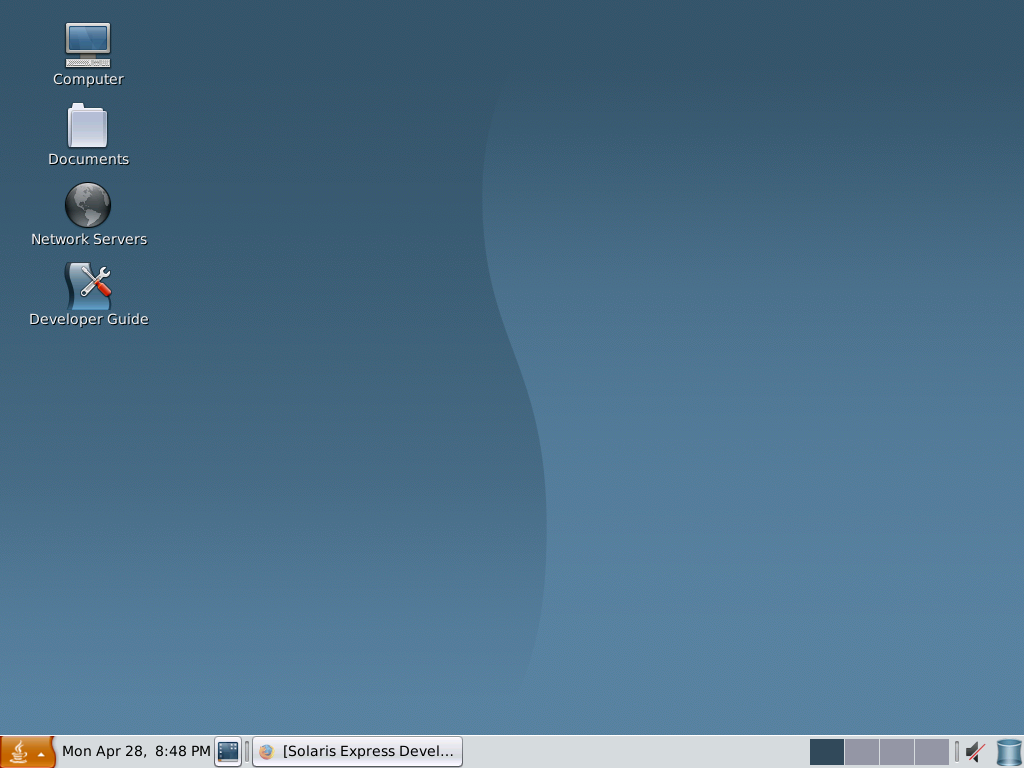The height and width of the screenshot is (768, 1024).
Task: Click the Firefox icon in taskbar button
Action: 266,752
